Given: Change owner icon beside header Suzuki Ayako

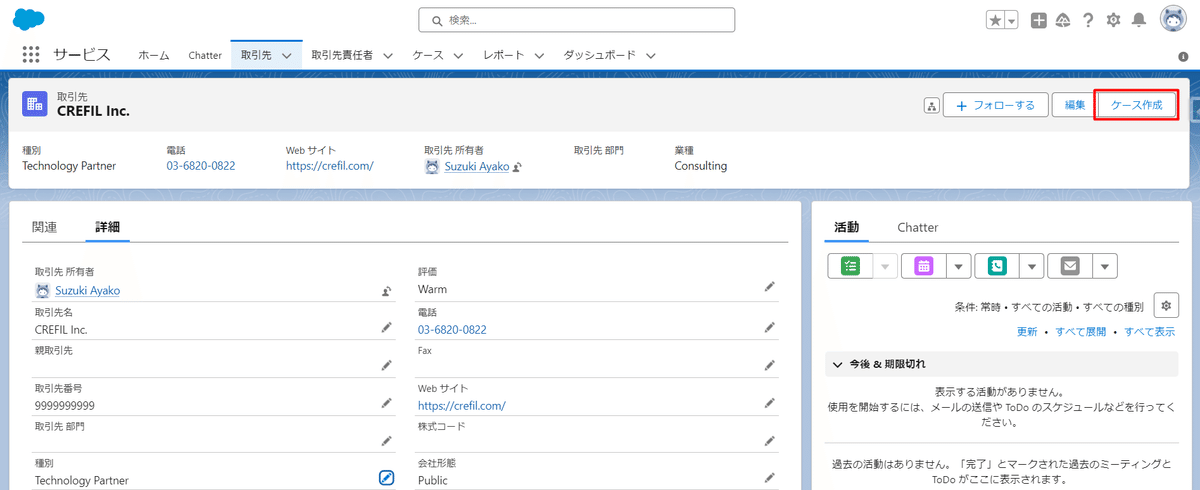Looking at the screenshot, I should [x=518, y=167].
